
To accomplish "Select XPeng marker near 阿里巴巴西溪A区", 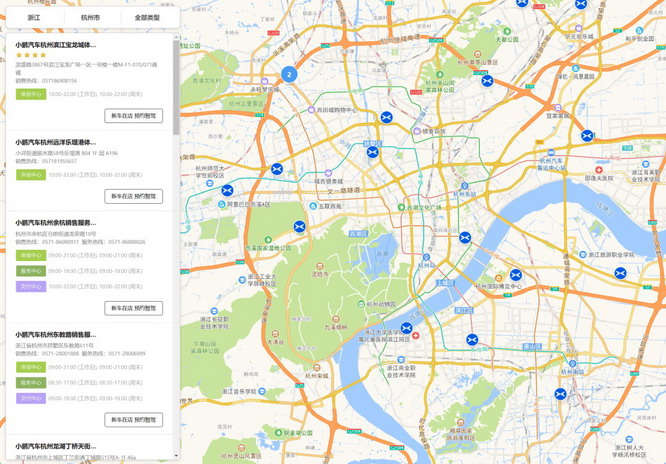I will (227, 190).
